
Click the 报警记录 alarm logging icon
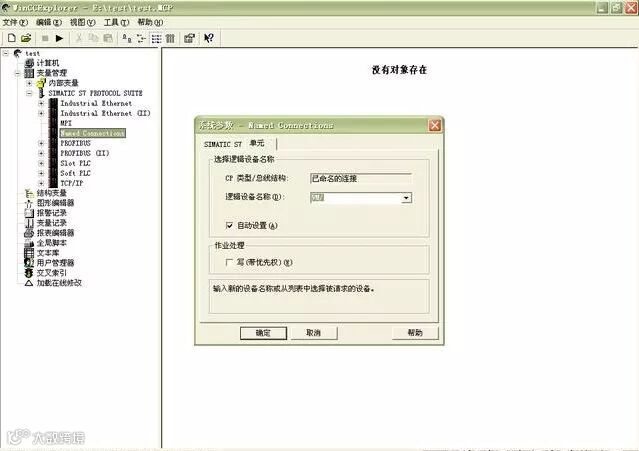click(x=29, y=213)
